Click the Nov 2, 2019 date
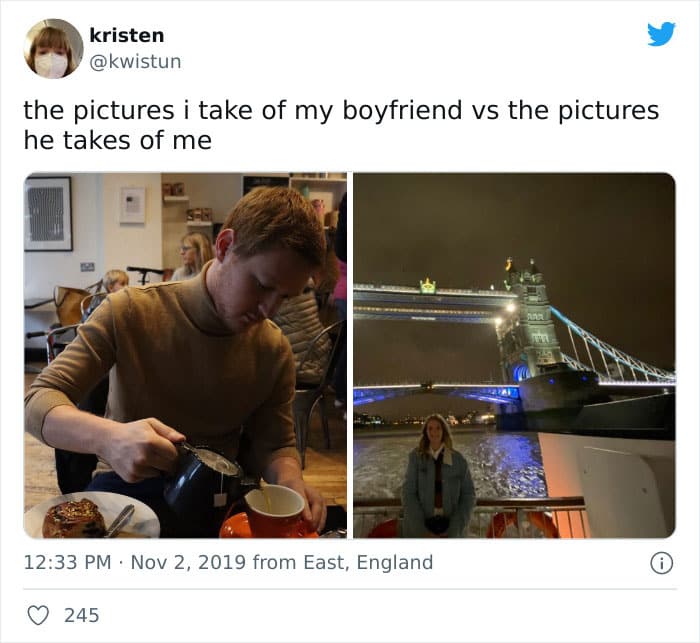This screenshot has height=643, width=700. (188, 562)
